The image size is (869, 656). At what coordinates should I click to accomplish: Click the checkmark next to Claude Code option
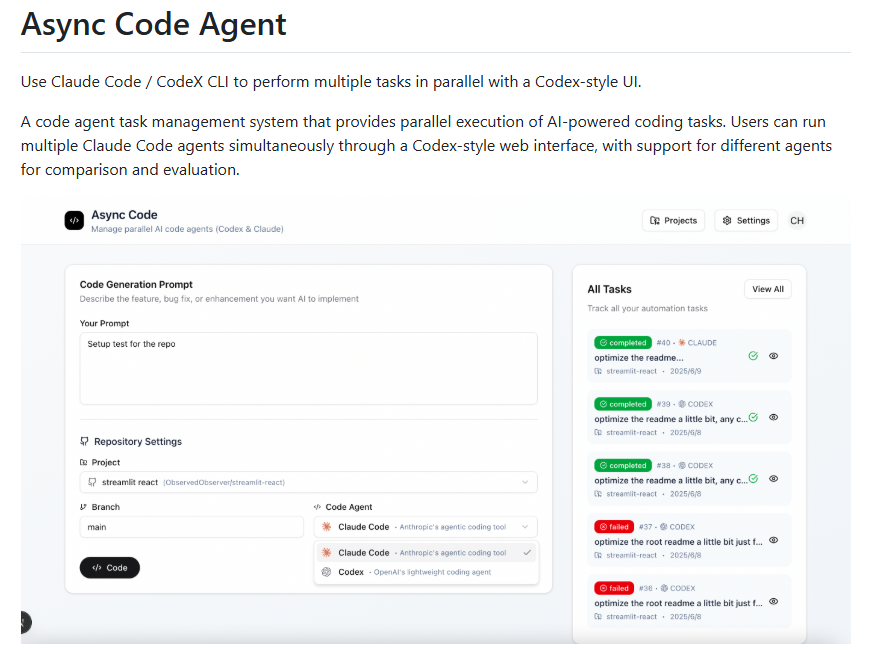tap(526, 552)
